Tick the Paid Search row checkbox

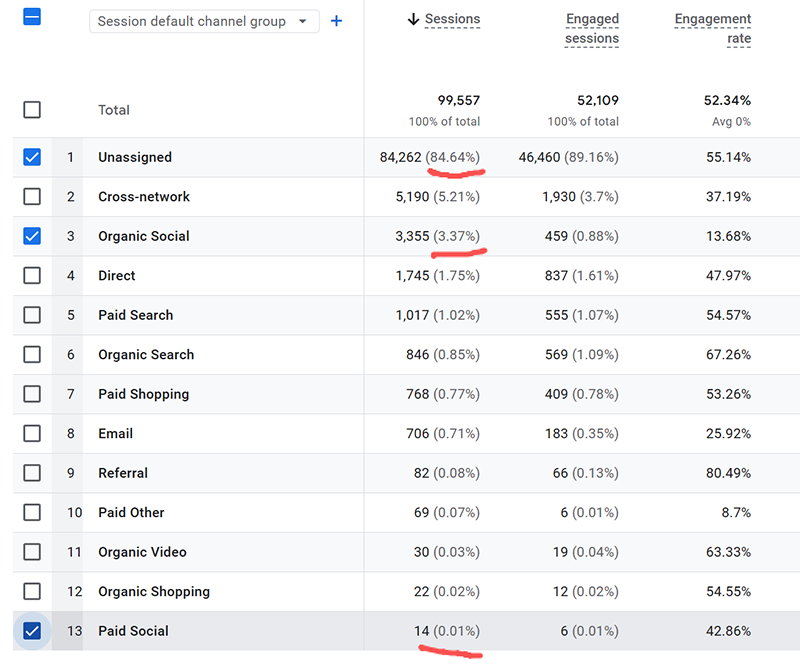[x=32, y=315]
